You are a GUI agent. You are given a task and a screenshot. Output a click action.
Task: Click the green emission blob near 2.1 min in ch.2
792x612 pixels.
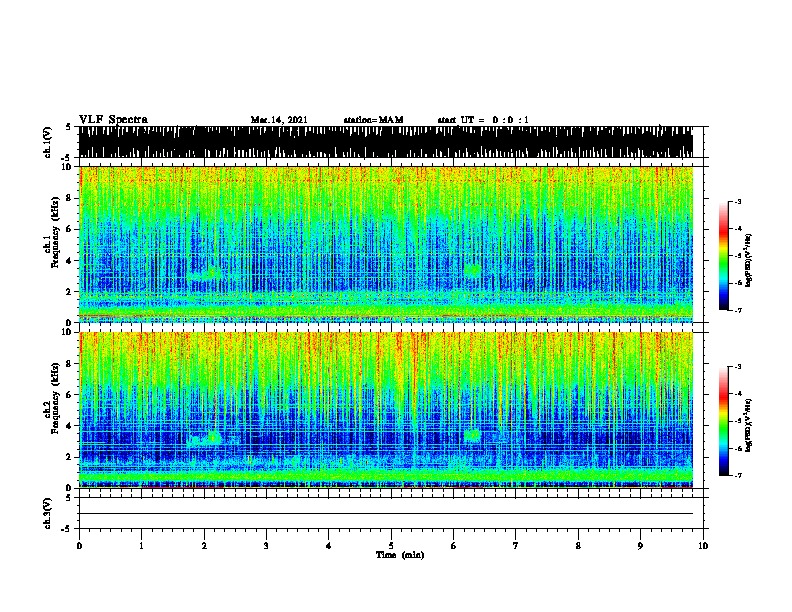(214, 437)
